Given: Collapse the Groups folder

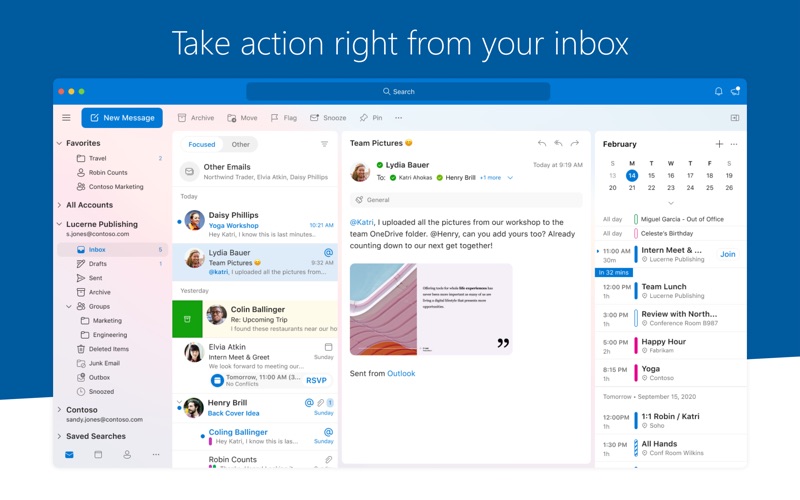Looking at the screenshot, I should tap(69, 307).
